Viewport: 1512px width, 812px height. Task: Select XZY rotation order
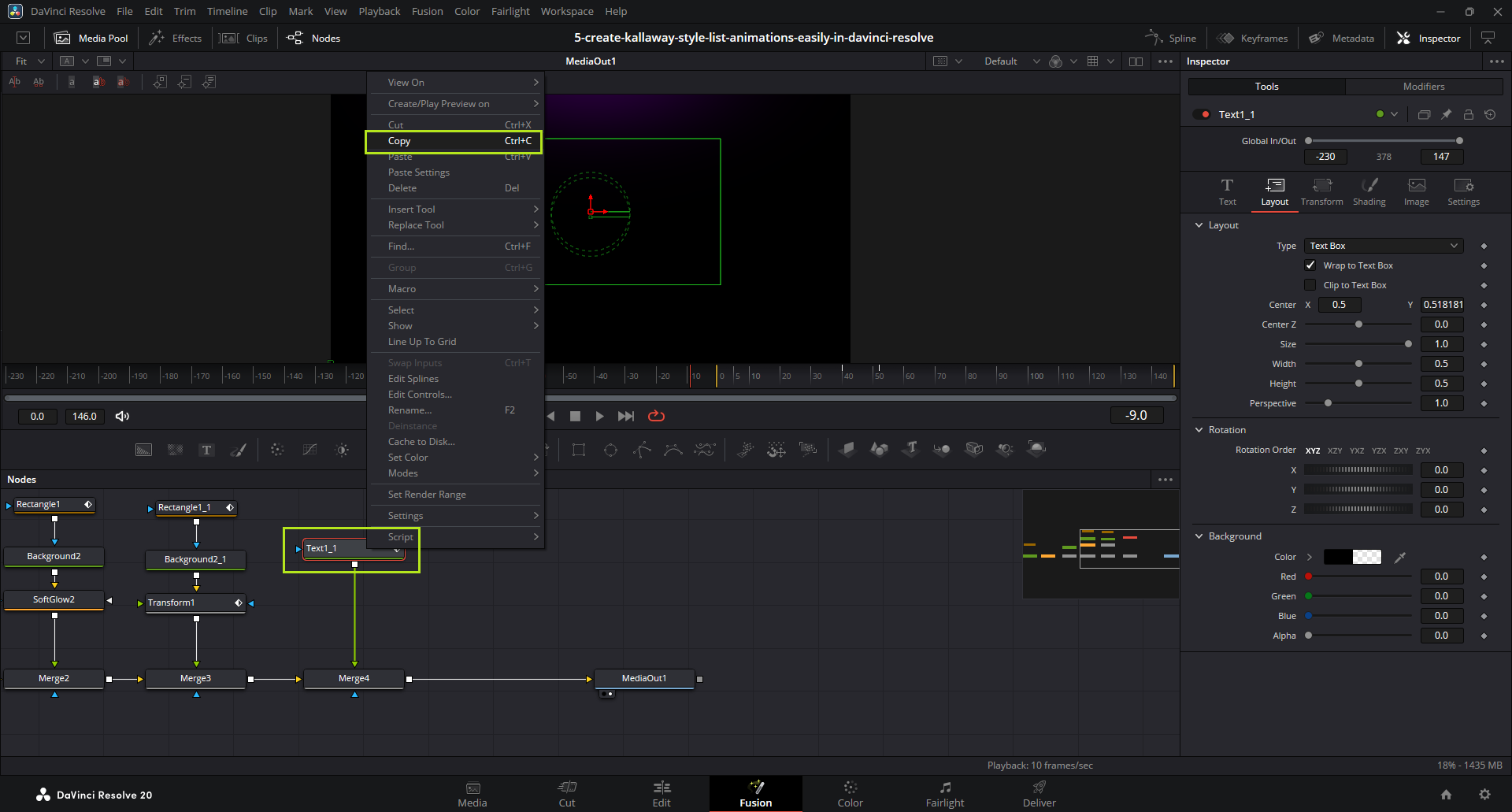1334,450
